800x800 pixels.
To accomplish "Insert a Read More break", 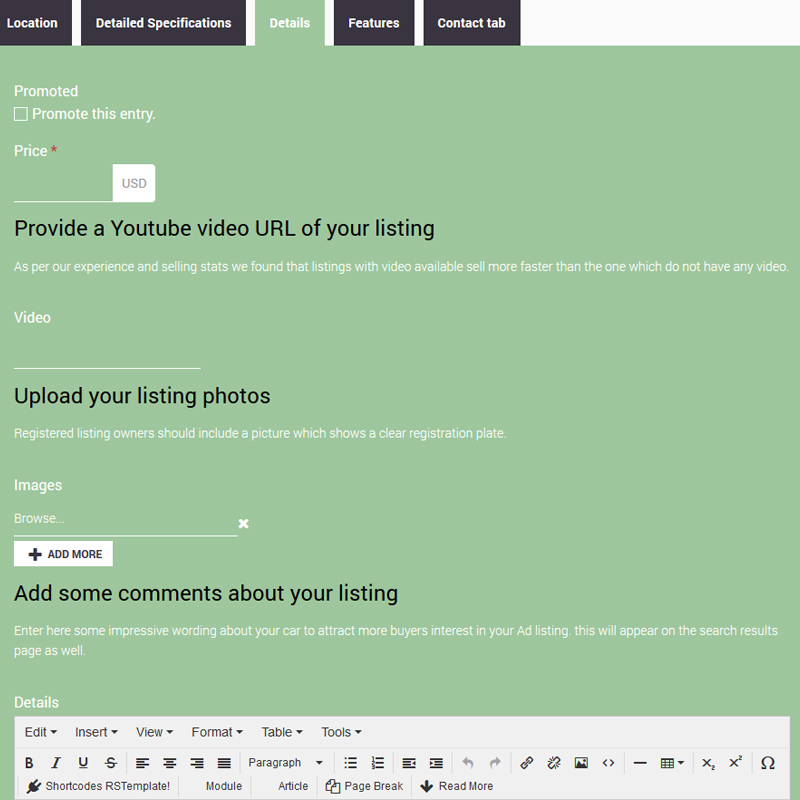I will pos(456,786).
